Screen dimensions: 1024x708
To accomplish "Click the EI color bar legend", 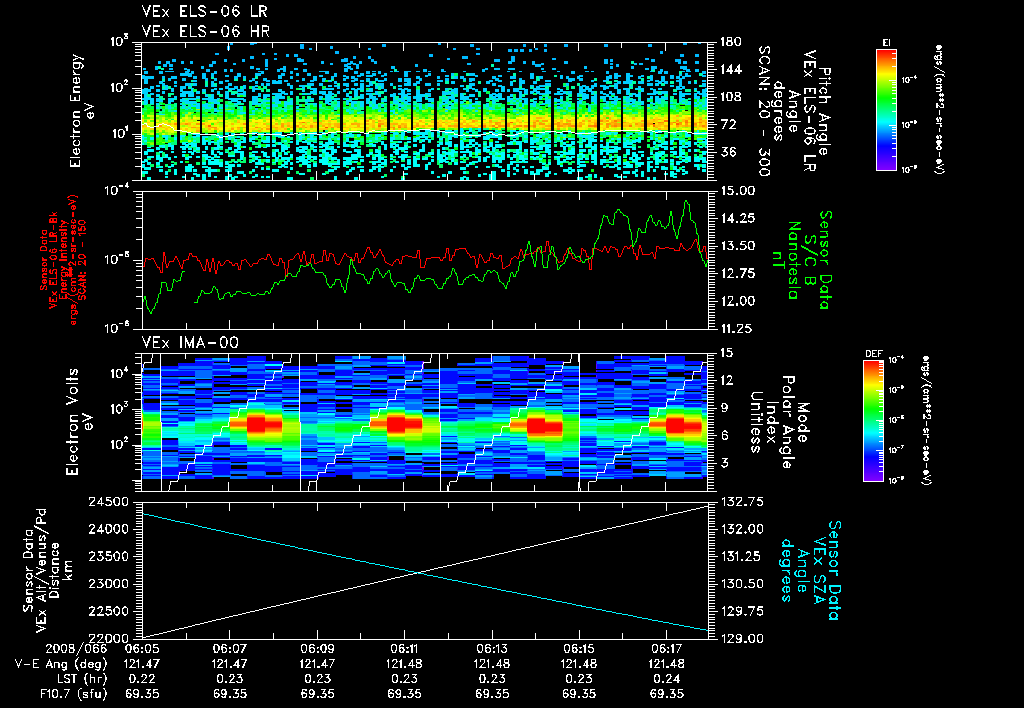I will pos(886,110).
